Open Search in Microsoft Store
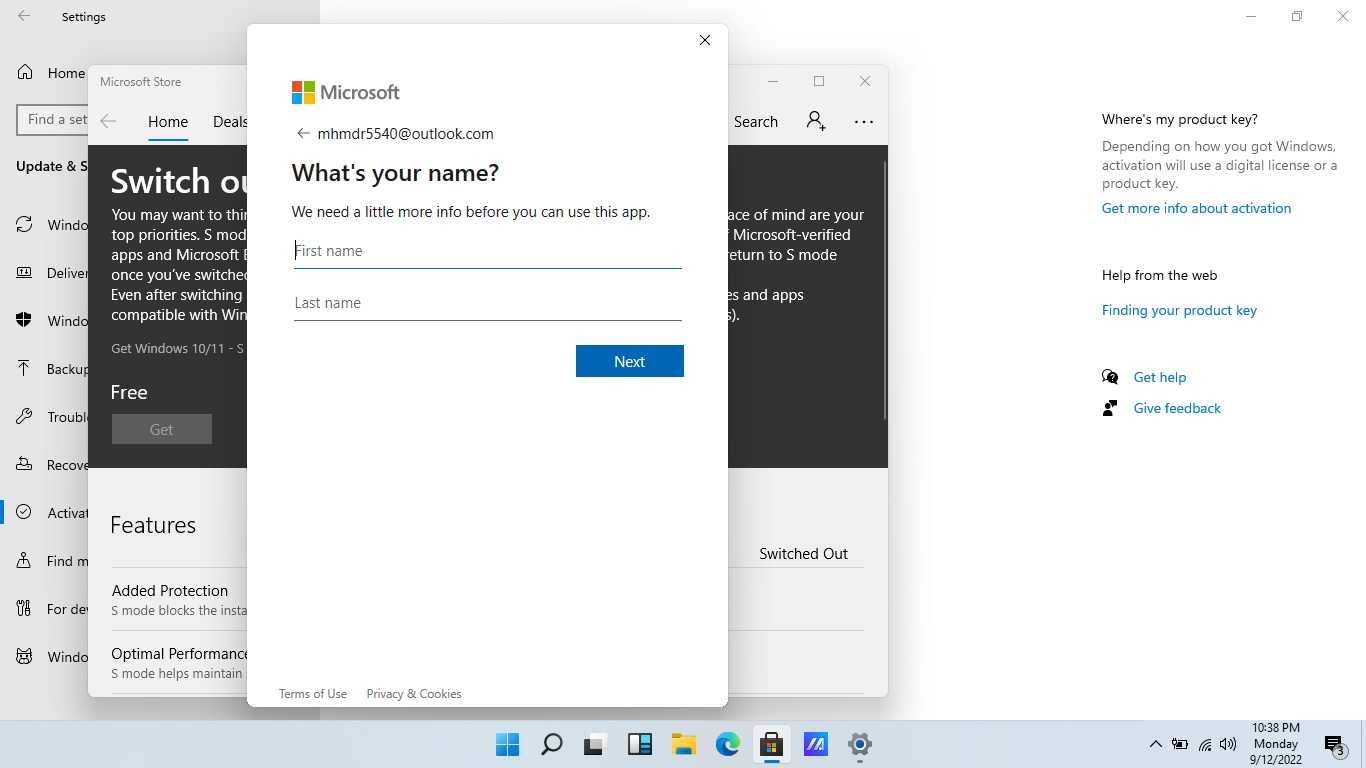Screen dimensions: 1366x768 755,122
